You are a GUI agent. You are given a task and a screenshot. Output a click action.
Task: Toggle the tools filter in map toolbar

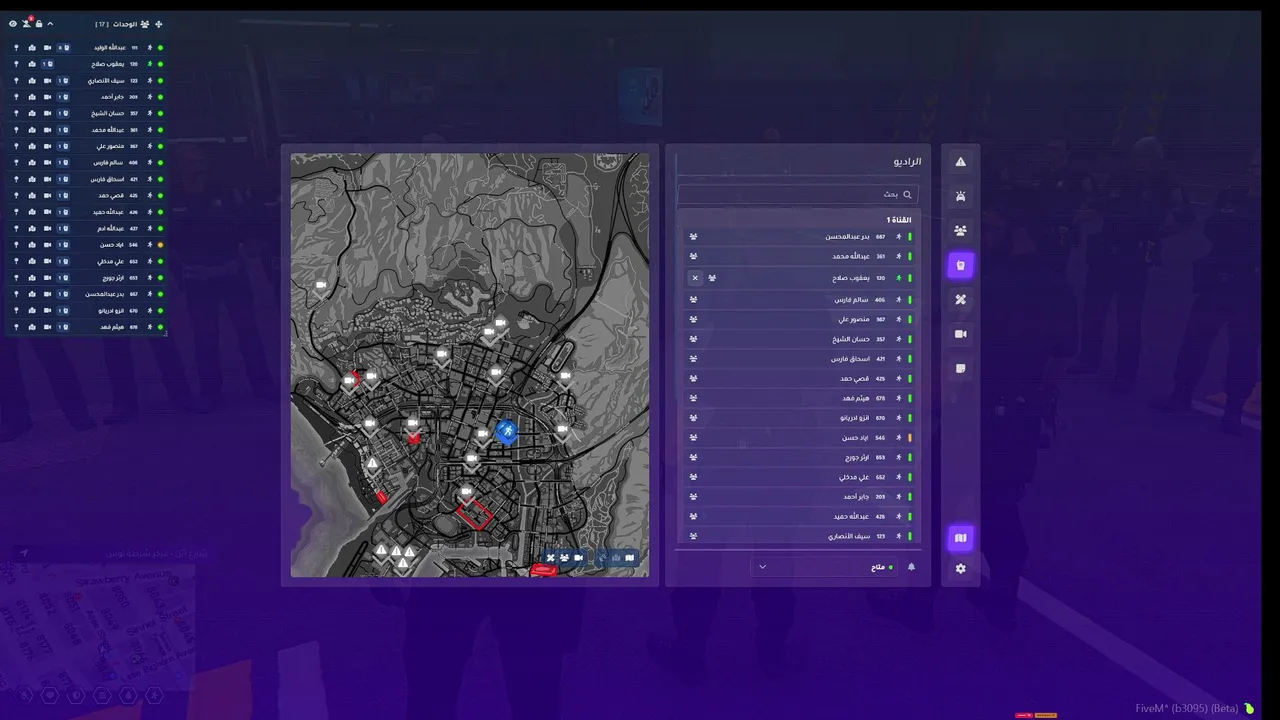click(x=550, y=558)
